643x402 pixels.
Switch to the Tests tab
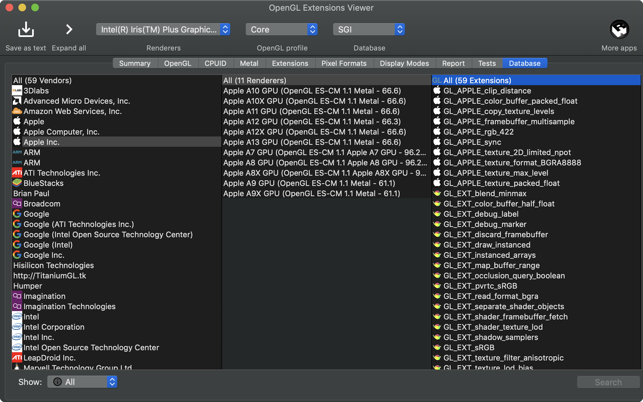pyautogui.click(x=487, y=63)
